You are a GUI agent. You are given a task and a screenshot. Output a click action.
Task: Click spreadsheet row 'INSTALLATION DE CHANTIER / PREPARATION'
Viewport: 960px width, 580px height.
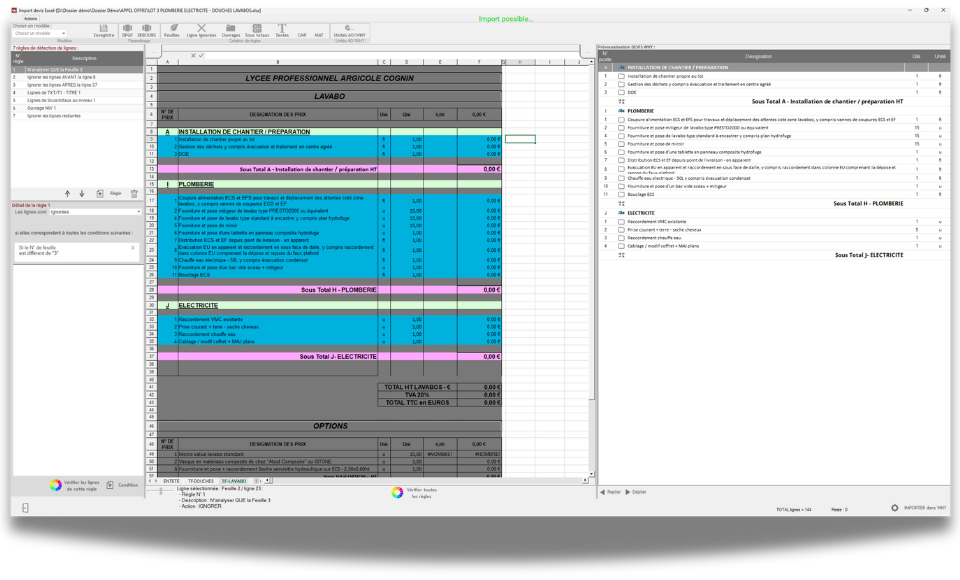coord(329,132)
